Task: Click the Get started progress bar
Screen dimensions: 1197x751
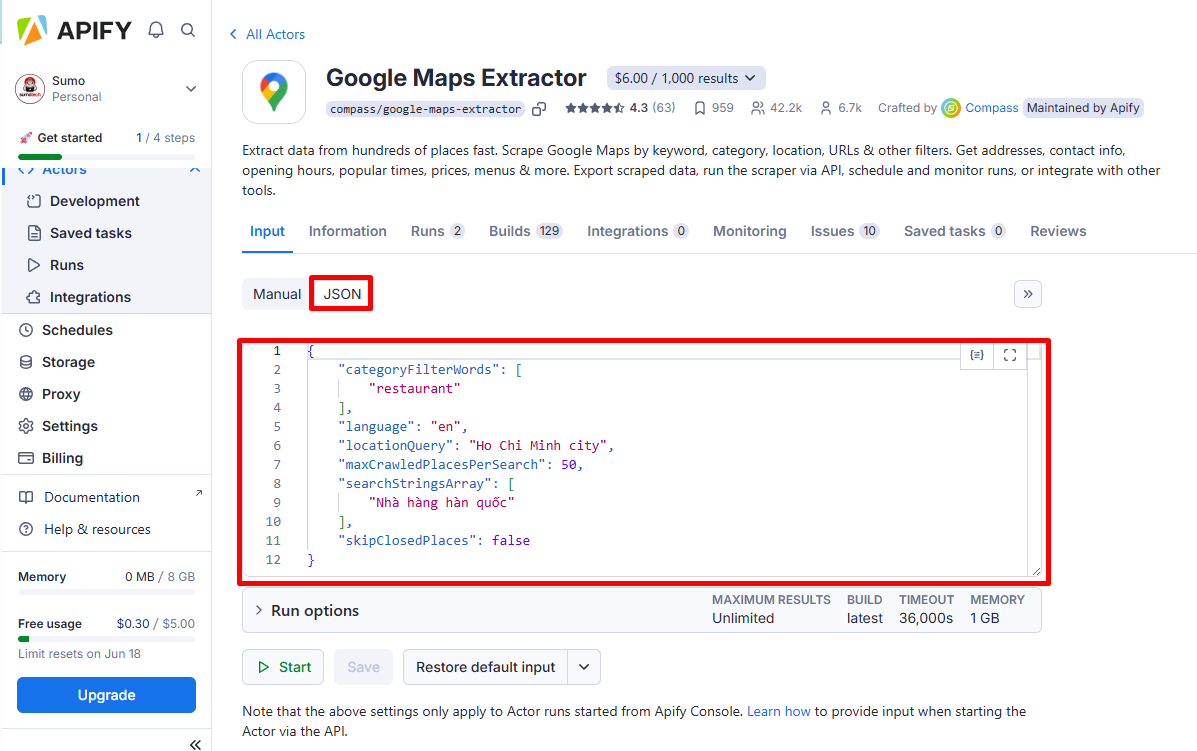Action: 106,156
